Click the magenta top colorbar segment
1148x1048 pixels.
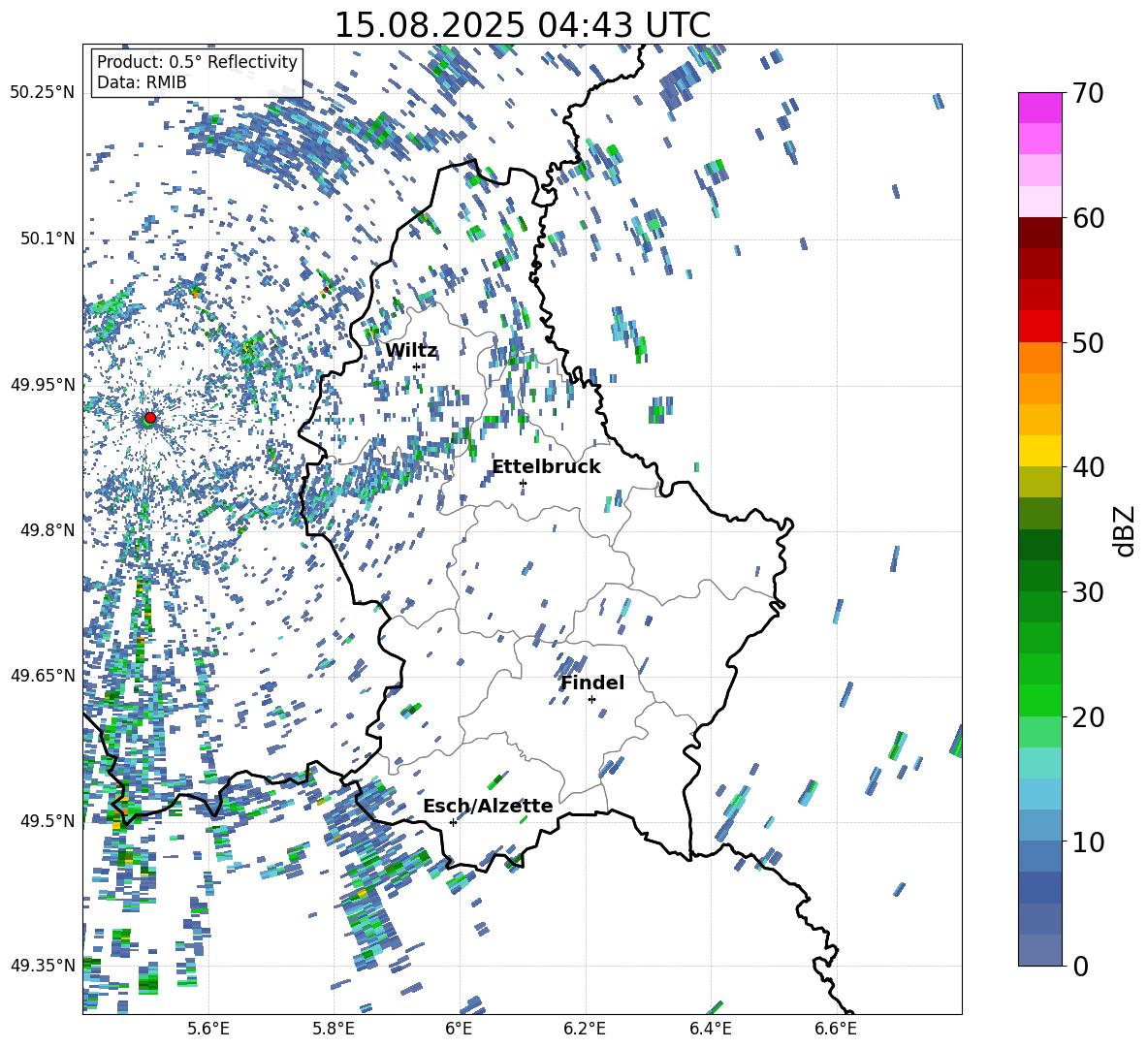1040,108
